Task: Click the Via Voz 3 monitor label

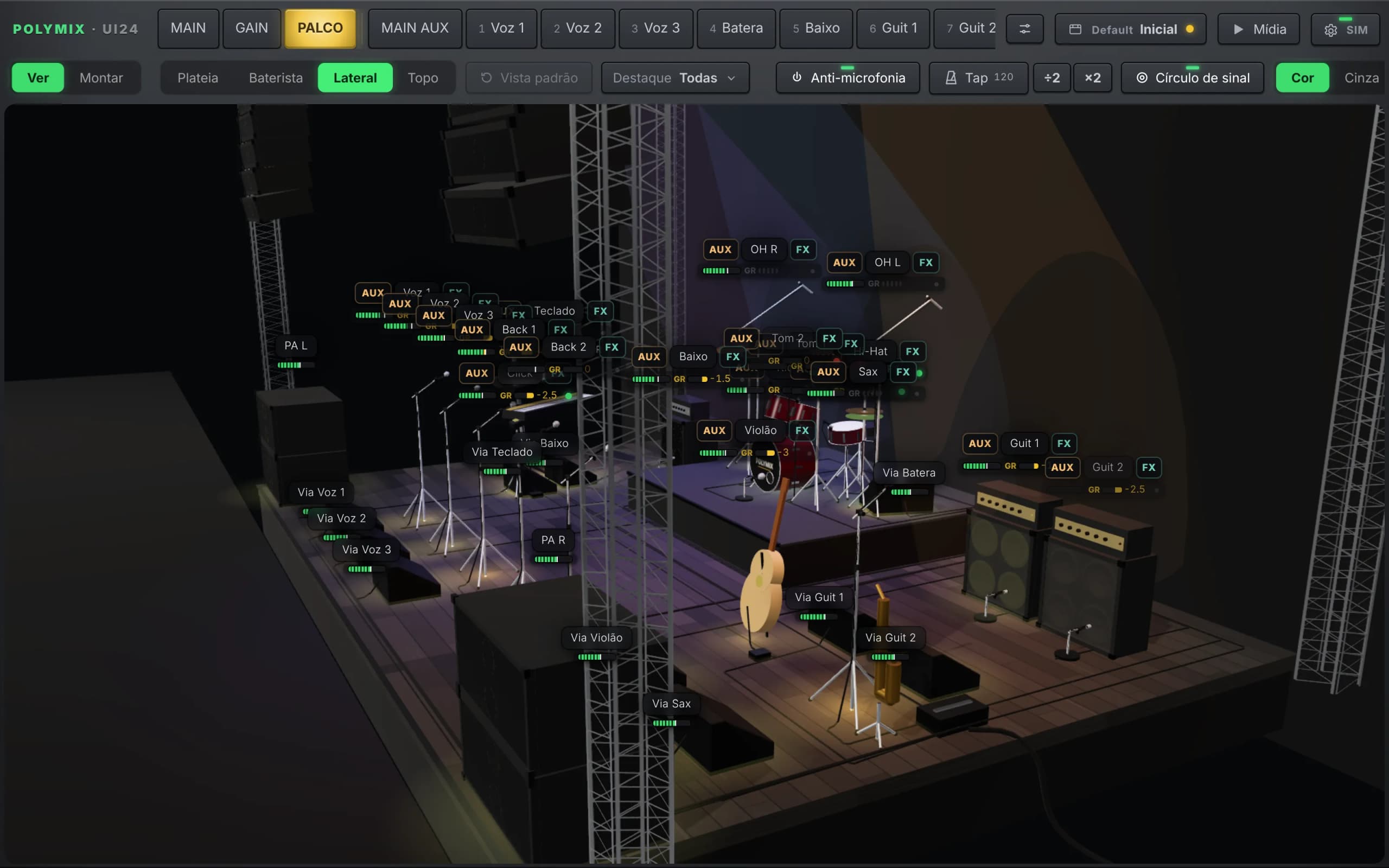Action: tap(366, 550)
